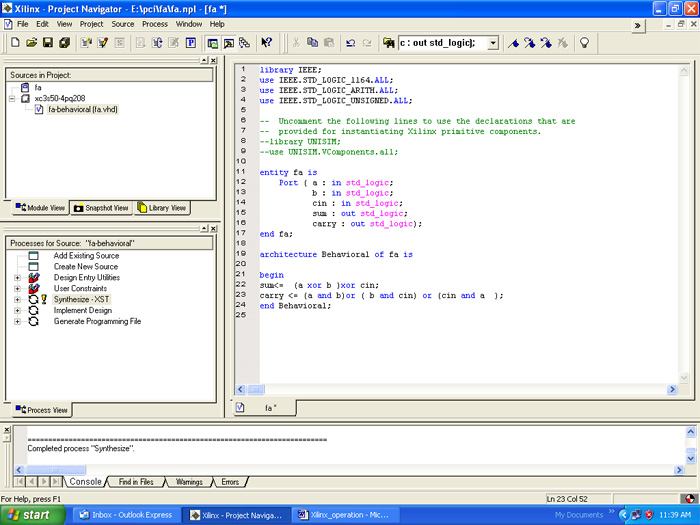Click the Find binoculars icon
This screenshot has width=700, height=525.
388,43
